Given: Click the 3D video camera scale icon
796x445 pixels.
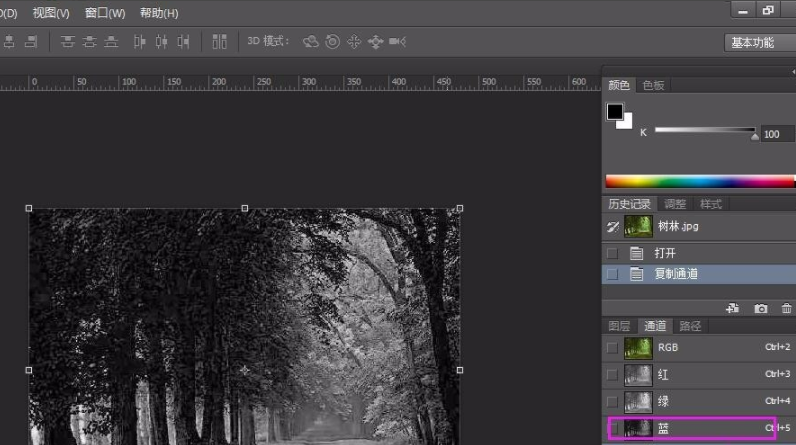Looking at the screenshot, I should [x=397, y=41].
